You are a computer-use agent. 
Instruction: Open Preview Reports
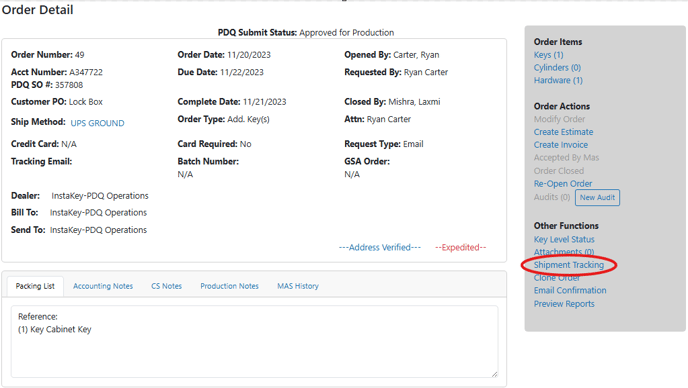click(564, 304)
